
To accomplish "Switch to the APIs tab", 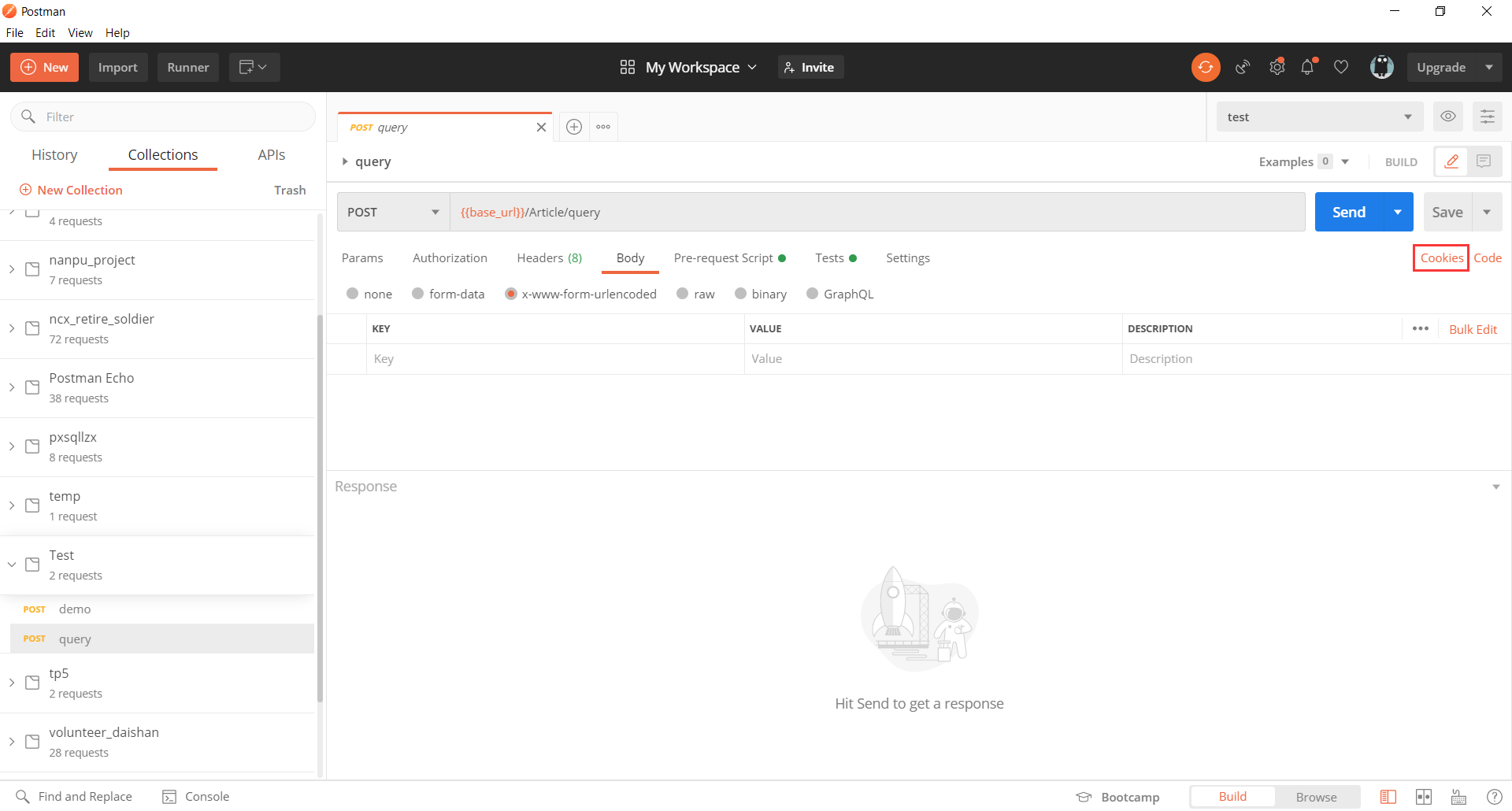I will pos(272,154).
